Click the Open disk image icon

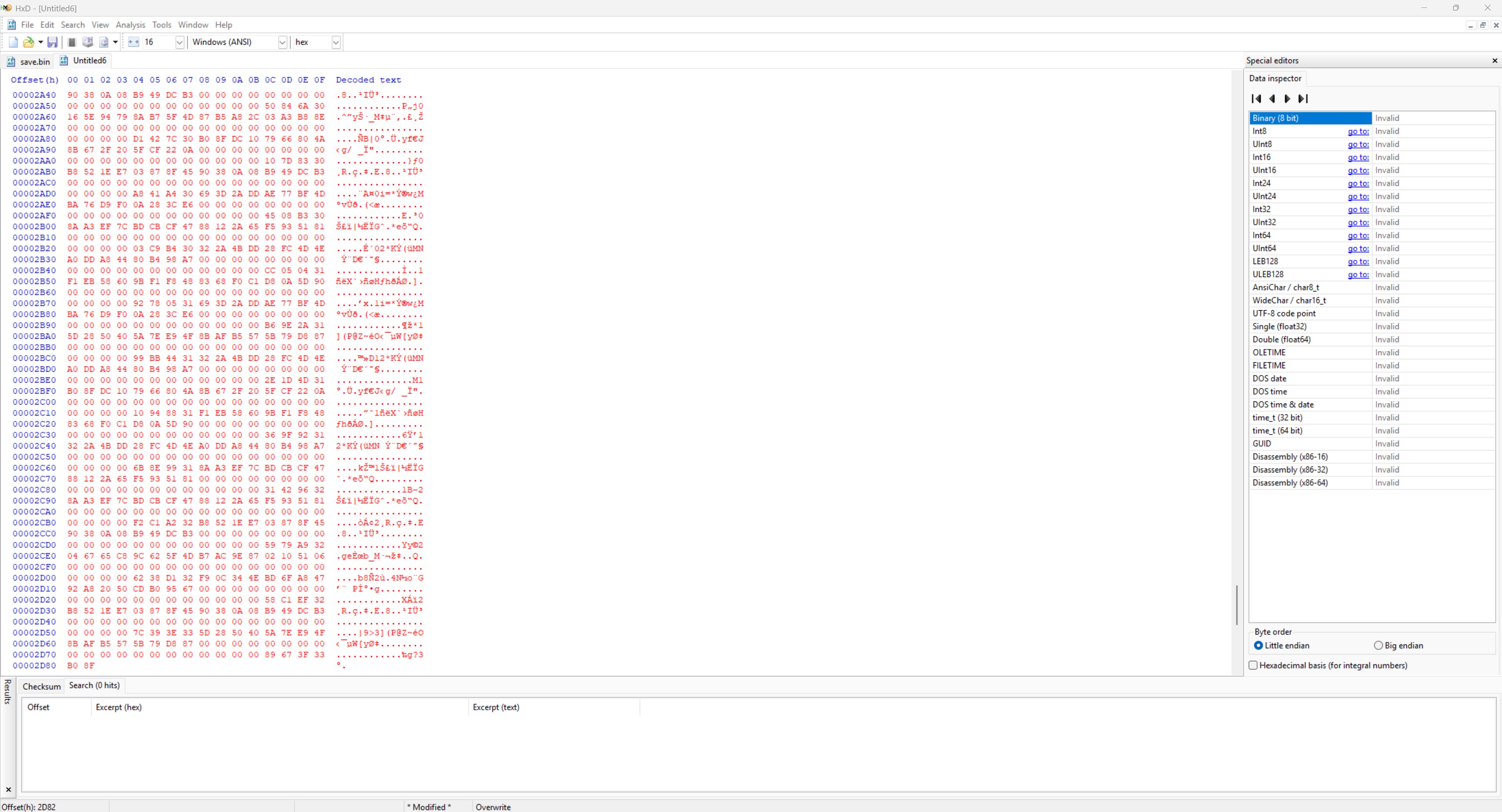(104, 42)
